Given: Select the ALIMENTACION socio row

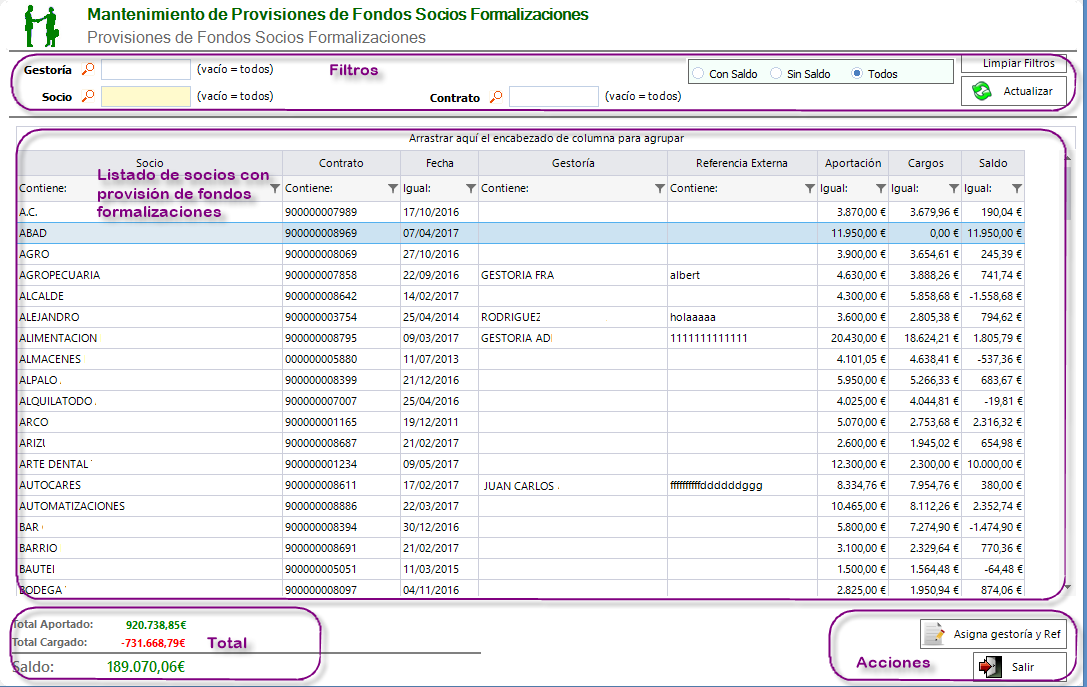Looking at the screenshot, I should click(521, 338).
